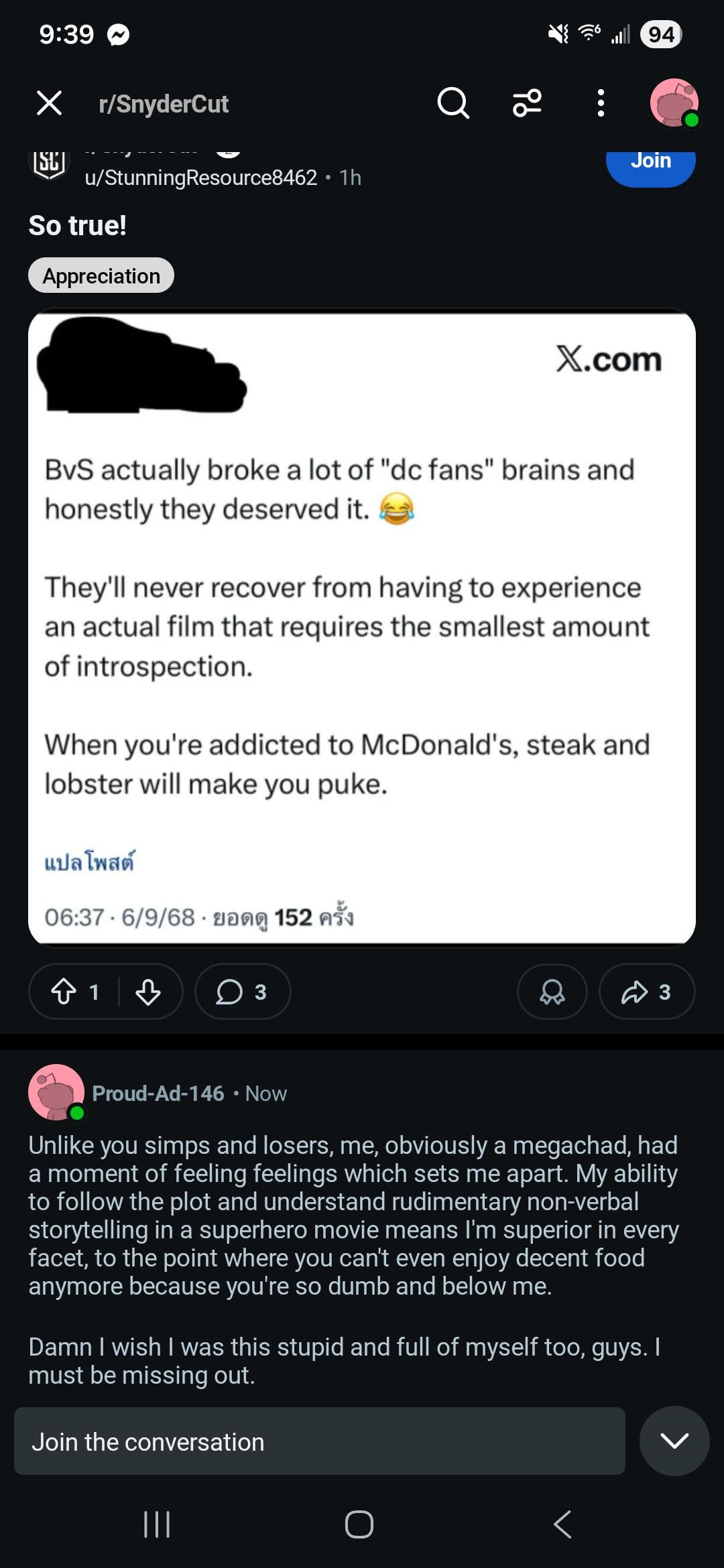The height and width of the screenshot is (1568, 724).
Task: Open the comment sort options icon
Action: [x=527, y=104]
